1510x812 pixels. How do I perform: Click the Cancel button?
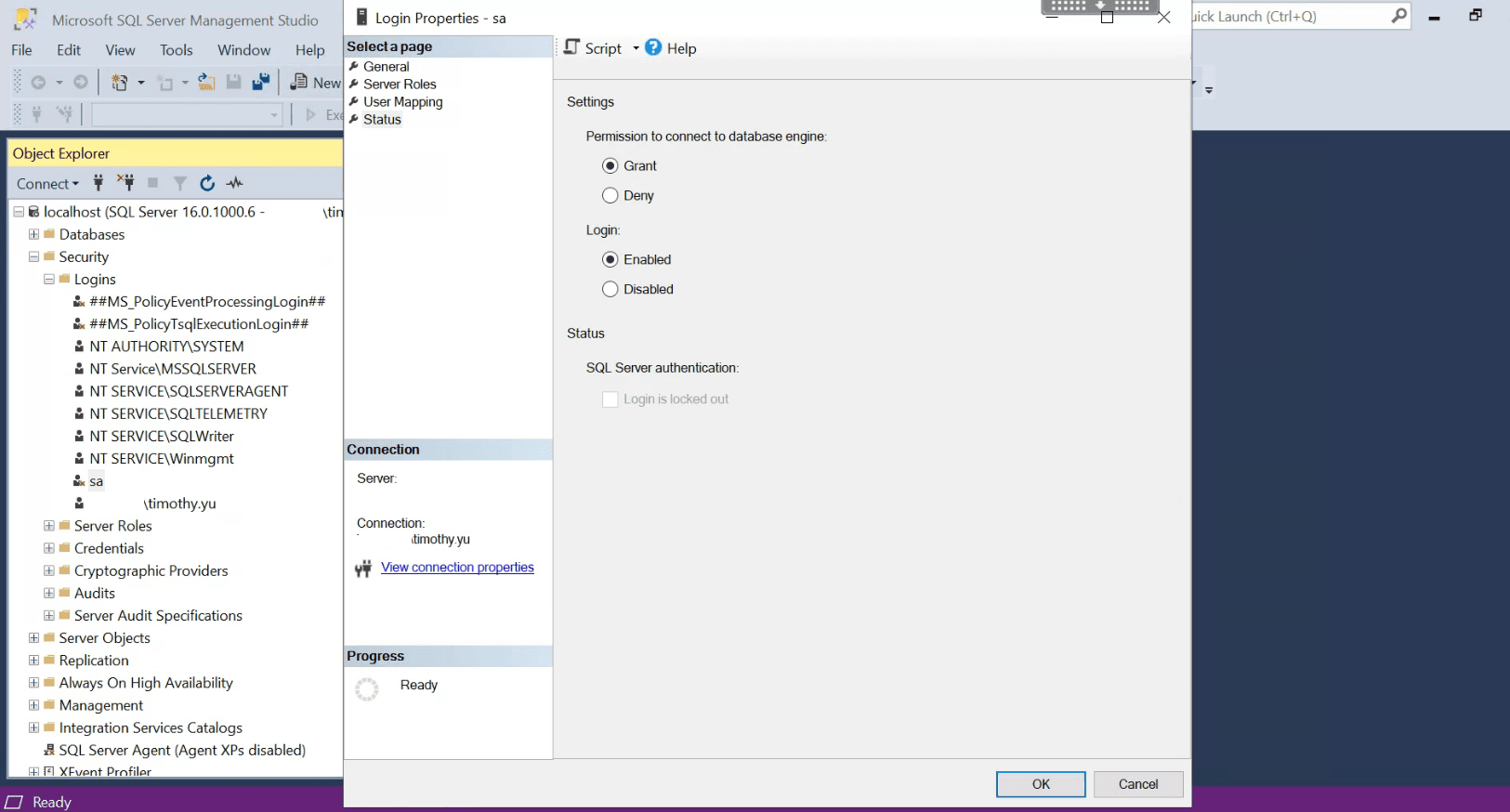(1138, 784)
